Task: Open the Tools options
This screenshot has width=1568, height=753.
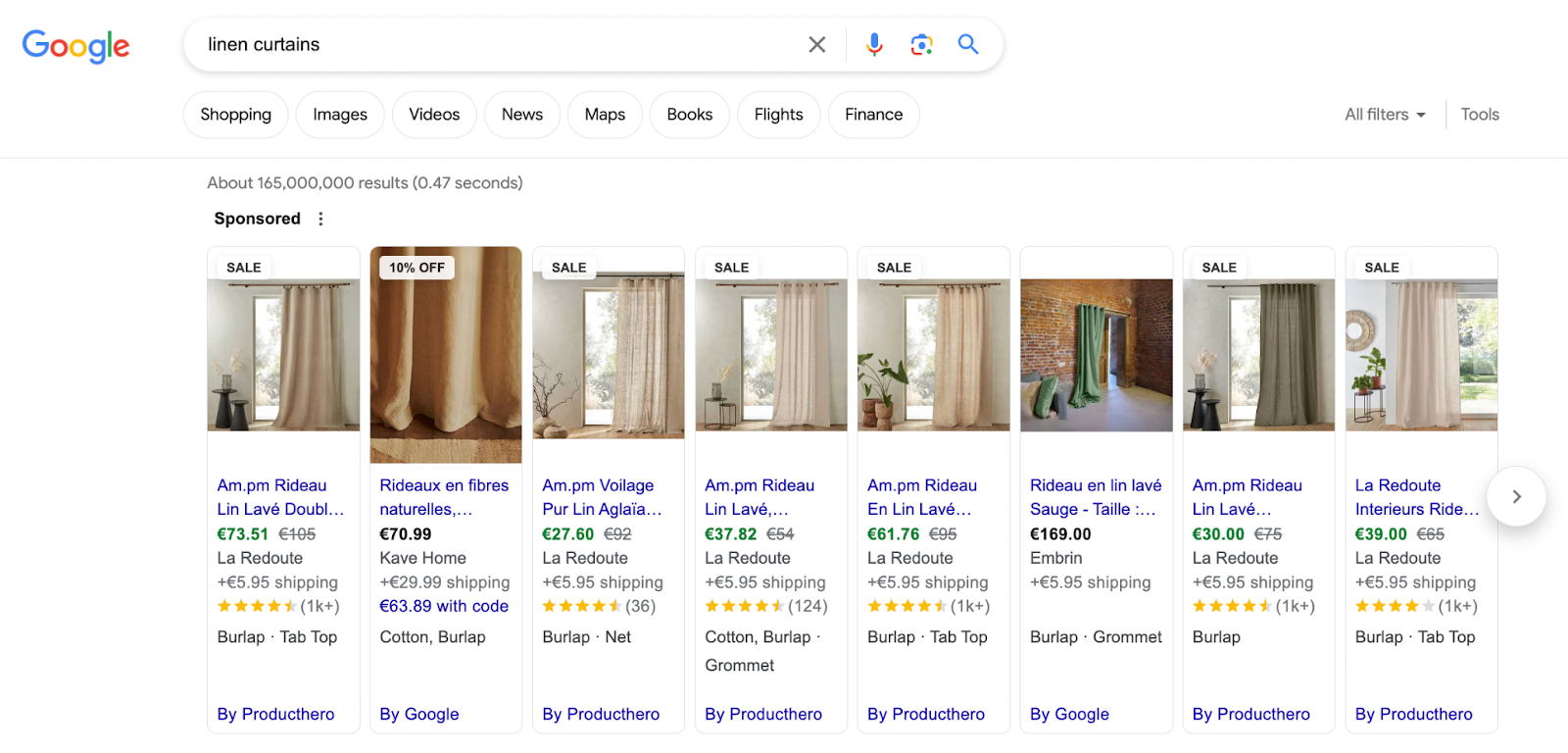Action: (1480, 115)
